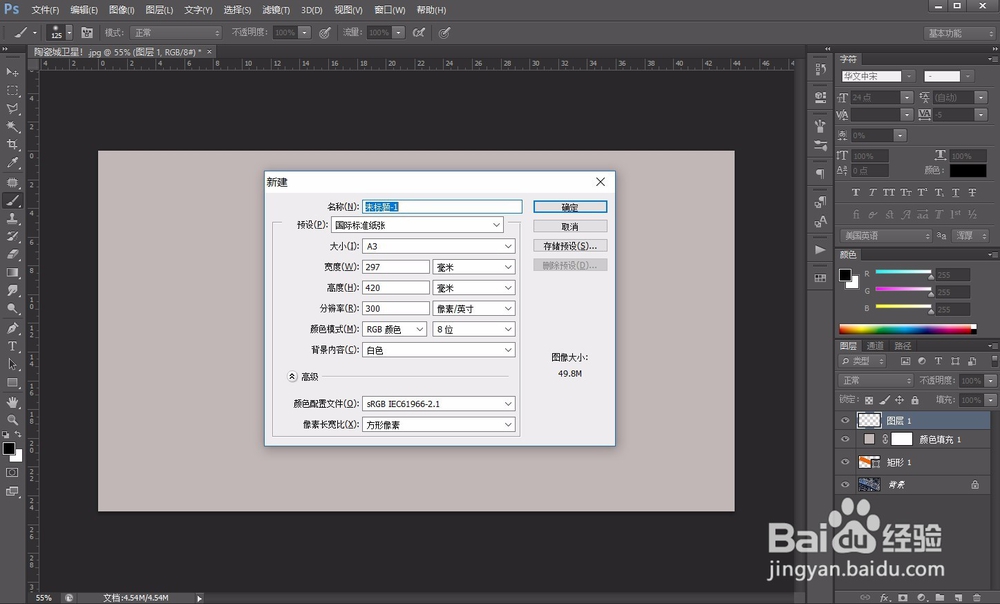
Task: Open bit depth dropdown 8 位
Action: (x=474, y=329)
